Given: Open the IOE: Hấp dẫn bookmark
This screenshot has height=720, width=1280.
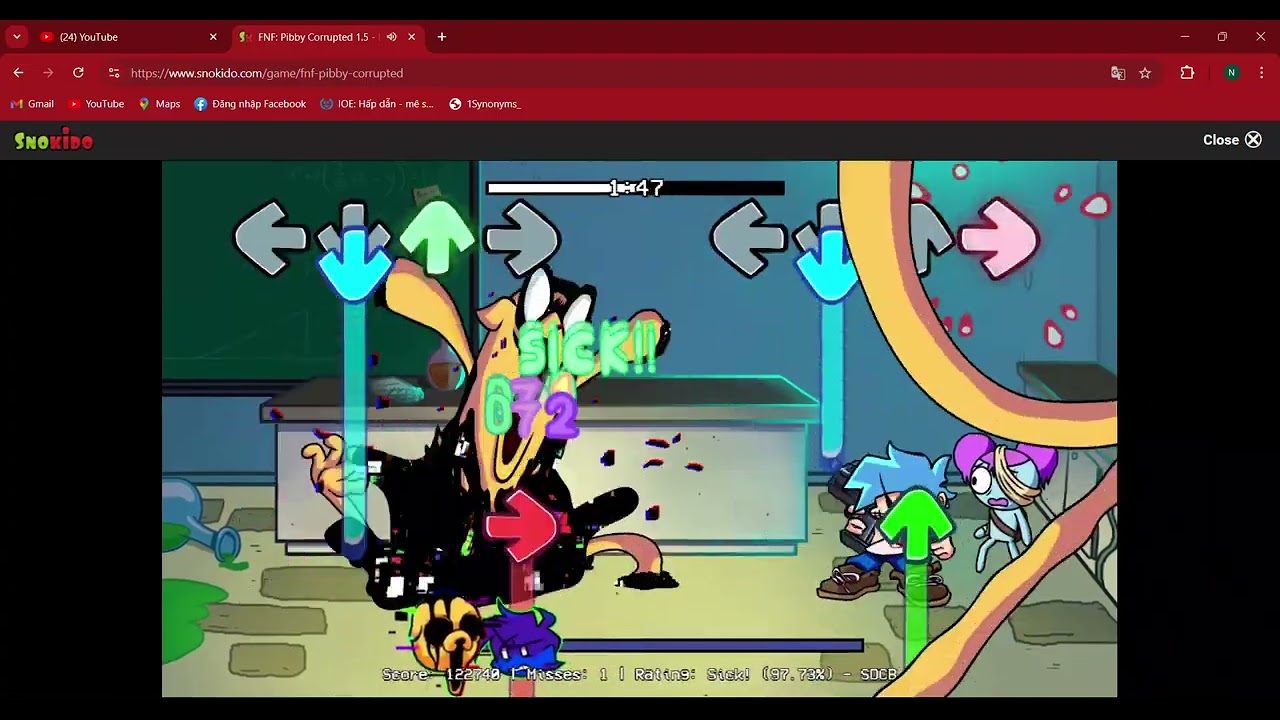Looking at the screenshot, I should coord(377,104).
